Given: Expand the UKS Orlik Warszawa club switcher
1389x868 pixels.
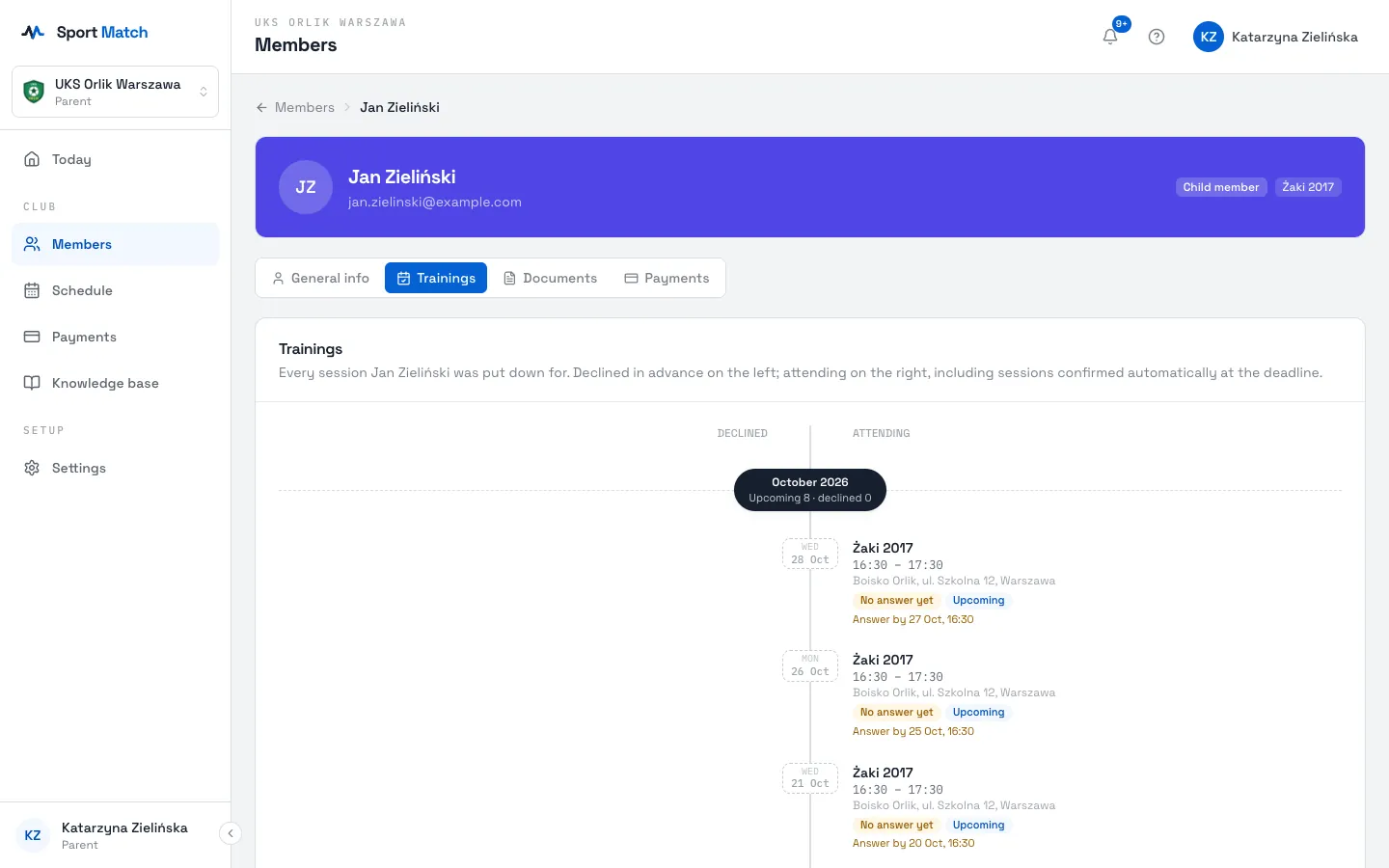Looking at the screenshot, I should coord(115,92).
